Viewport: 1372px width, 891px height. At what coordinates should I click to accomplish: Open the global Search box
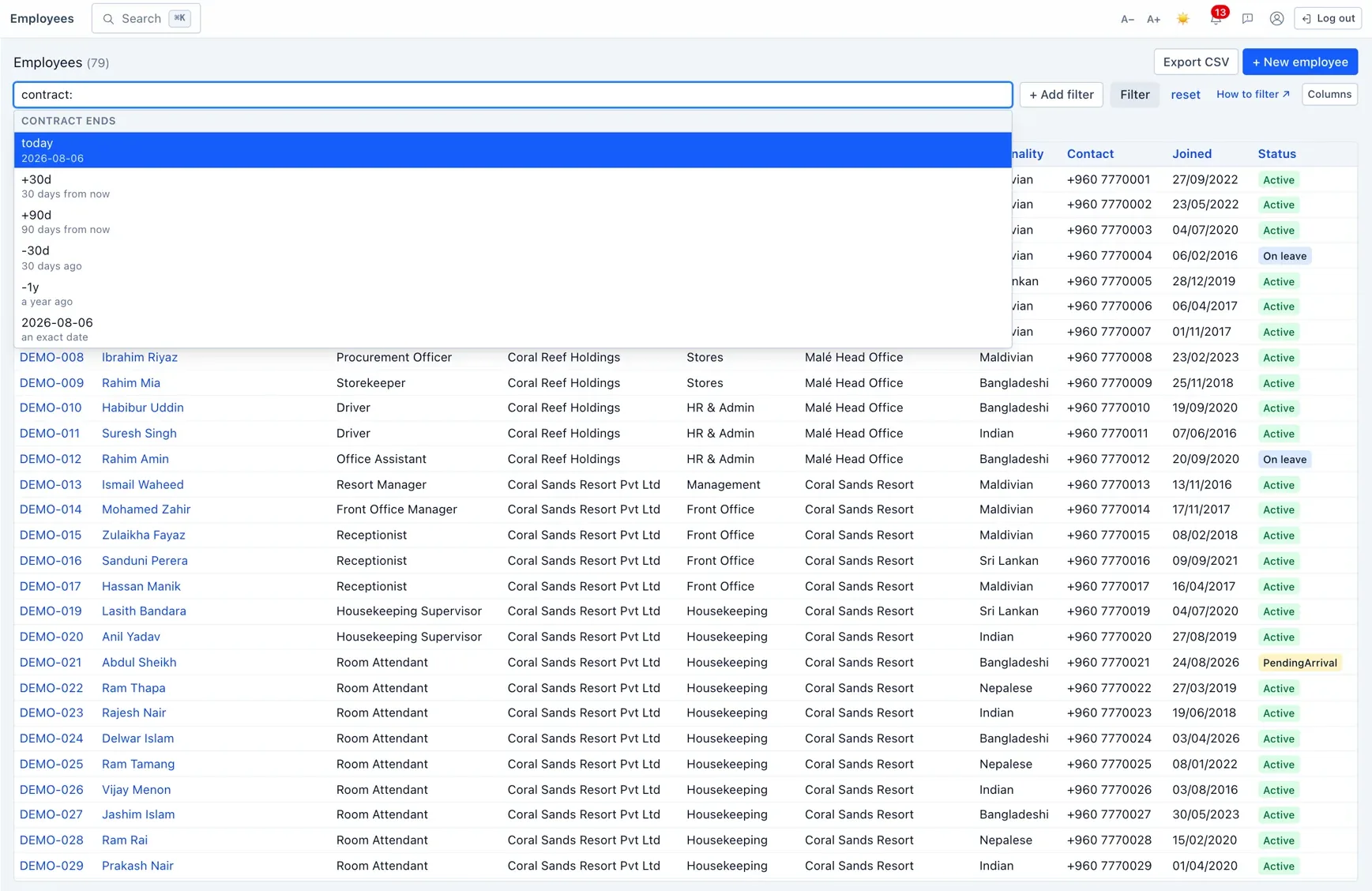(146, 18)
